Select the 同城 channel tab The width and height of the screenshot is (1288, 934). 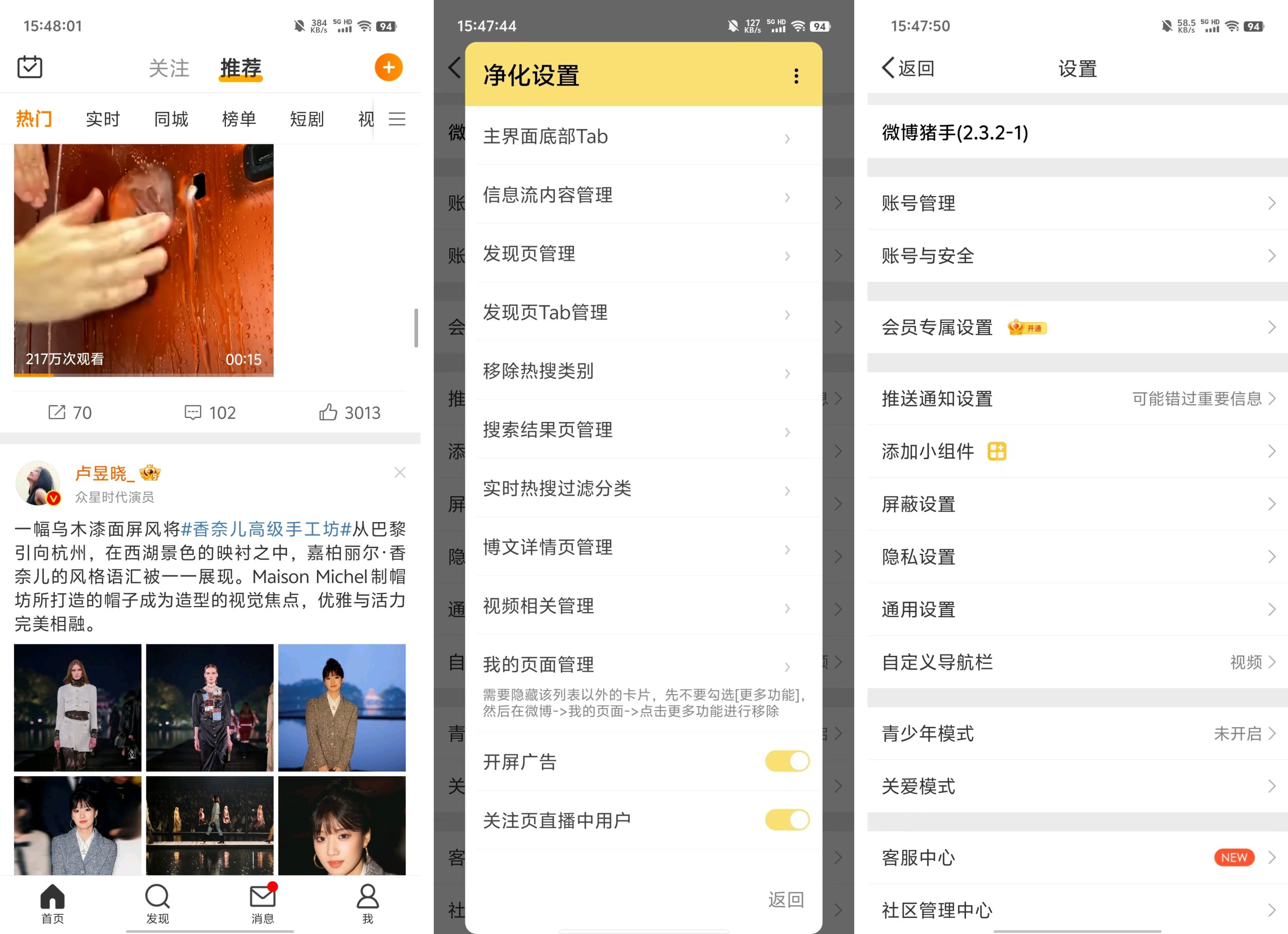click(171, 119)
